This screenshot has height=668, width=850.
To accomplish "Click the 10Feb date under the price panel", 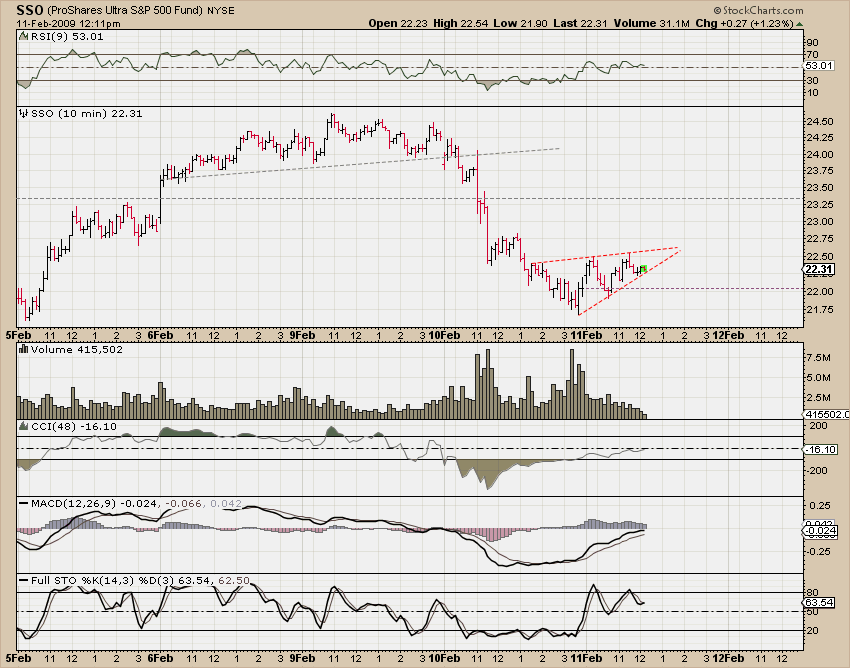I will click(x=444, y=335).
